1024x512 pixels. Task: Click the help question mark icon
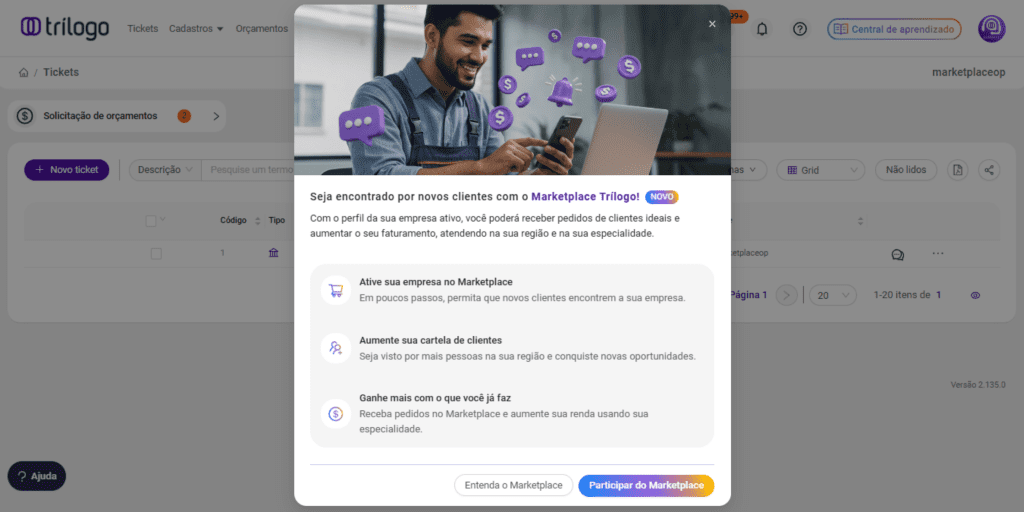[799, 29]
